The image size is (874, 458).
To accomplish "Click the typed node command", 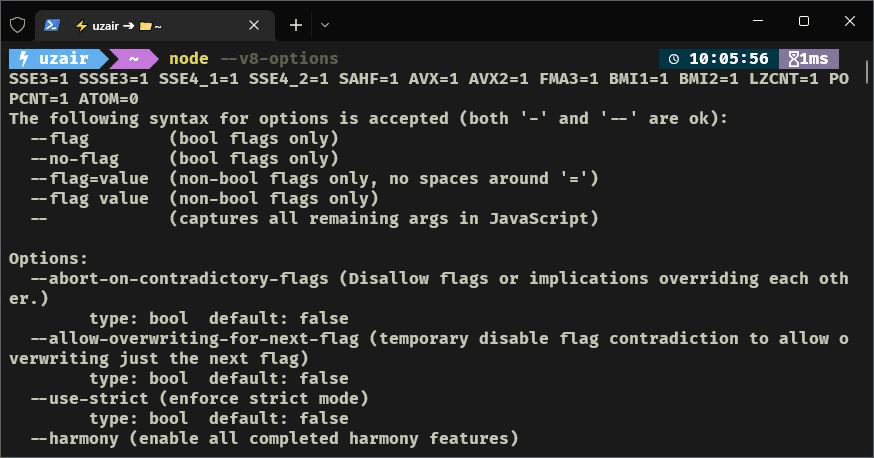I will point(188,59).
